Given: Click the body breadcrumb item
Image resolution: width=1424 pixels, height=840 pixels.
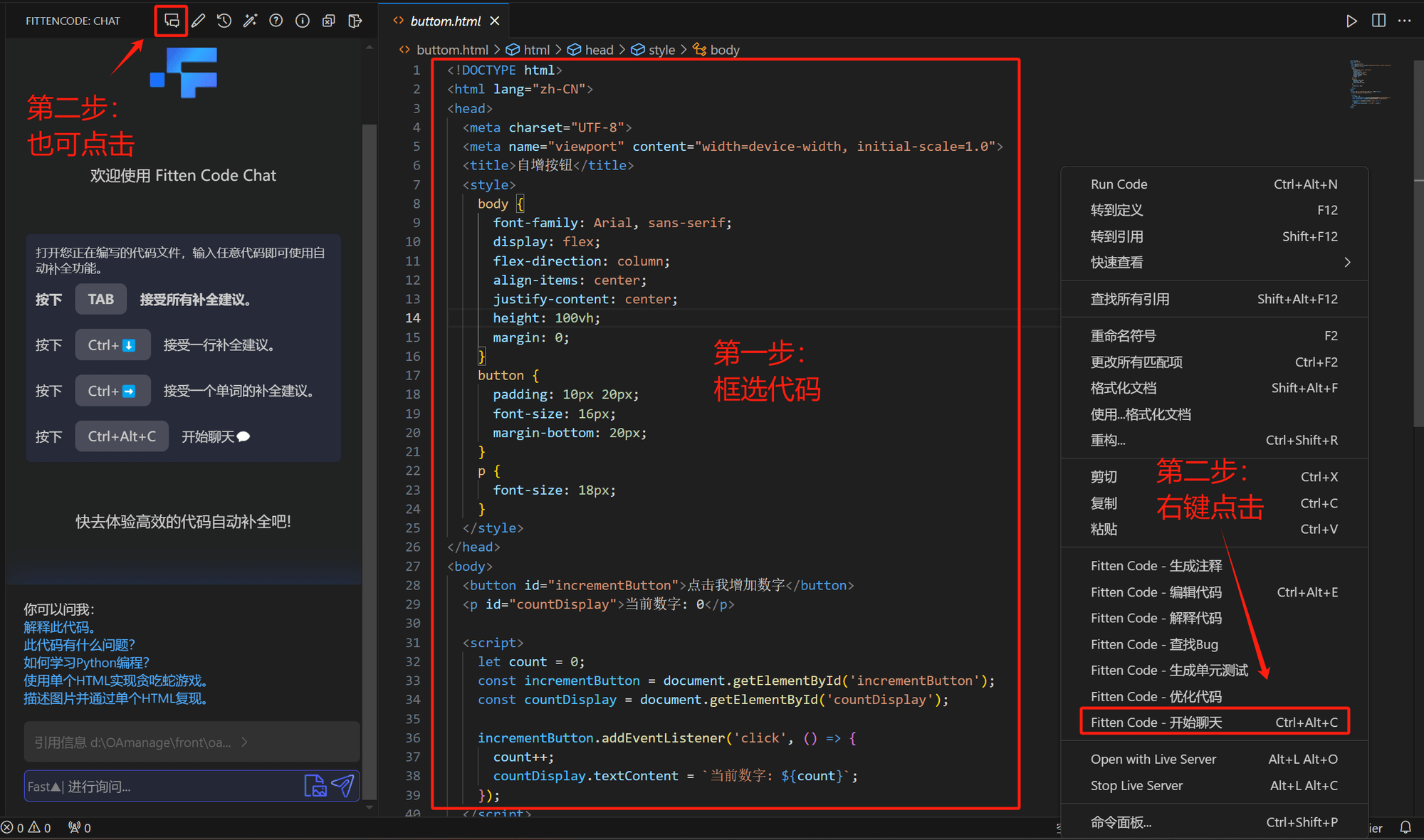Looking at the screenshot, I should (x=716, y=50).
